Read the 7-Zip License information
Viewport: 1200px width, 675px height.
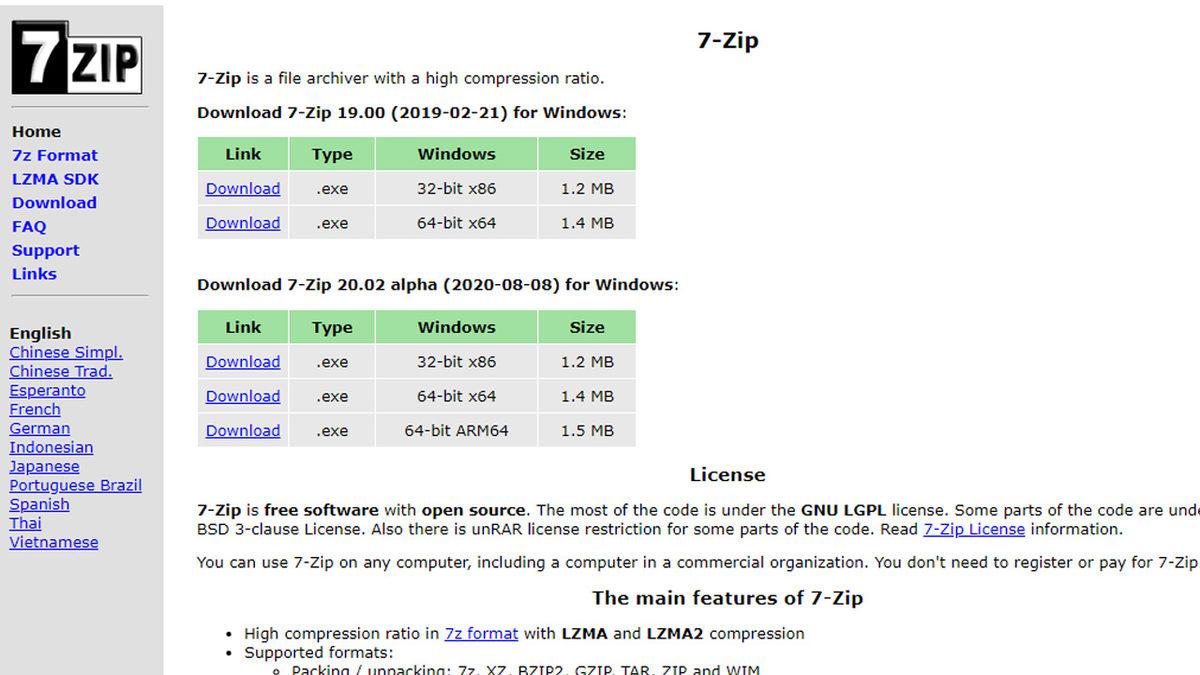point(973,529)
